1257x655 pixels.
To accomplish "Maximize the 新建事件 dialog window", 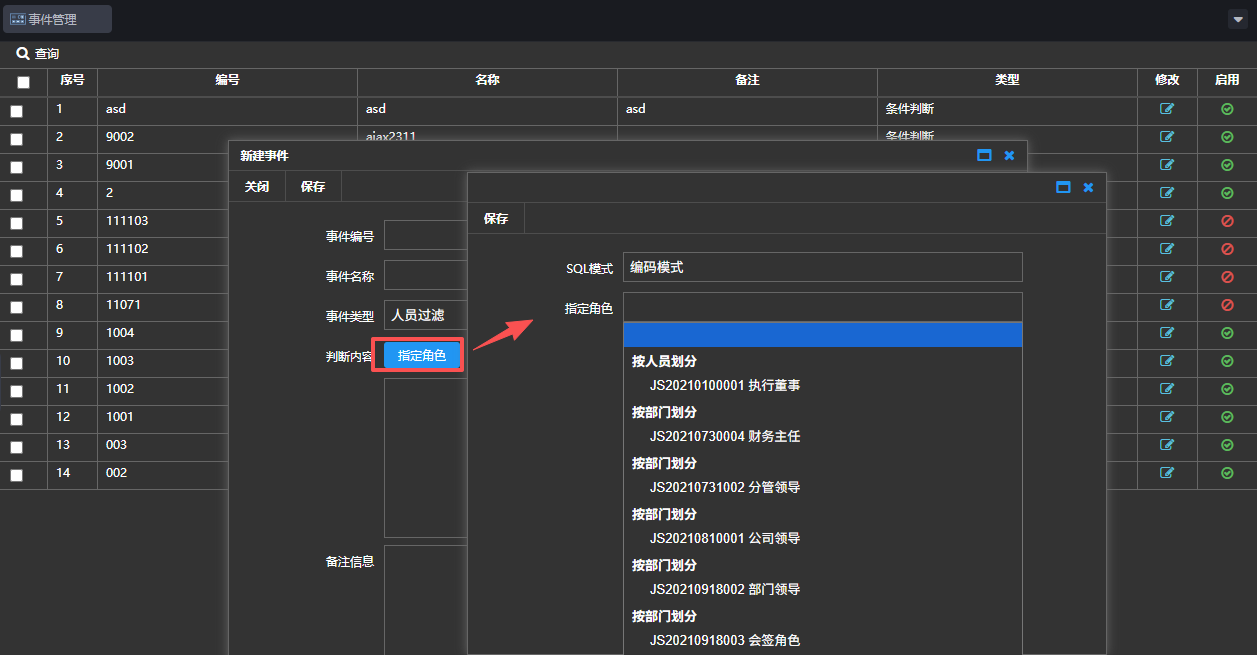I will pos(984,156).
